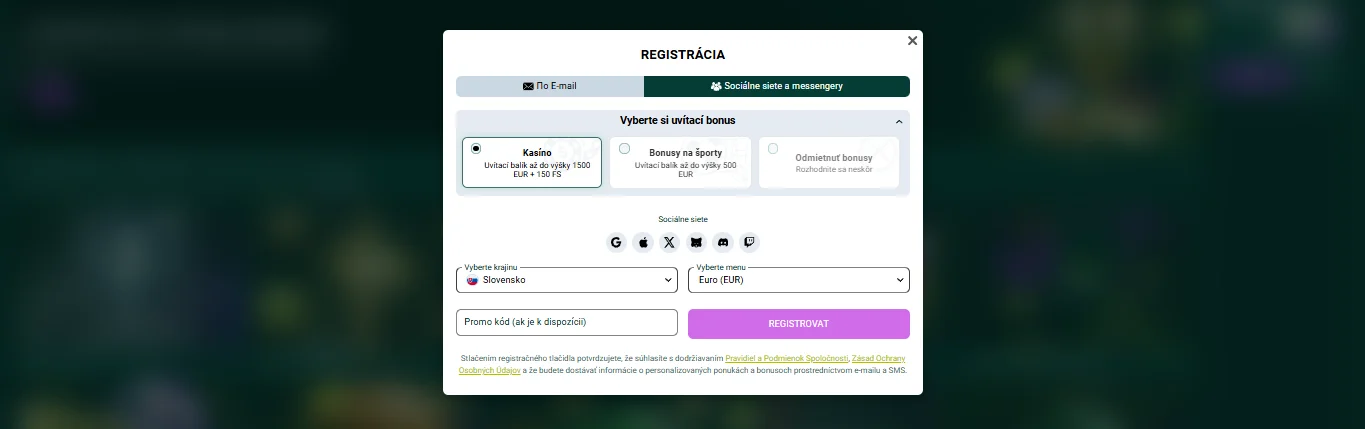Collapse the Vyberte si uvítací bonus section

899,122
